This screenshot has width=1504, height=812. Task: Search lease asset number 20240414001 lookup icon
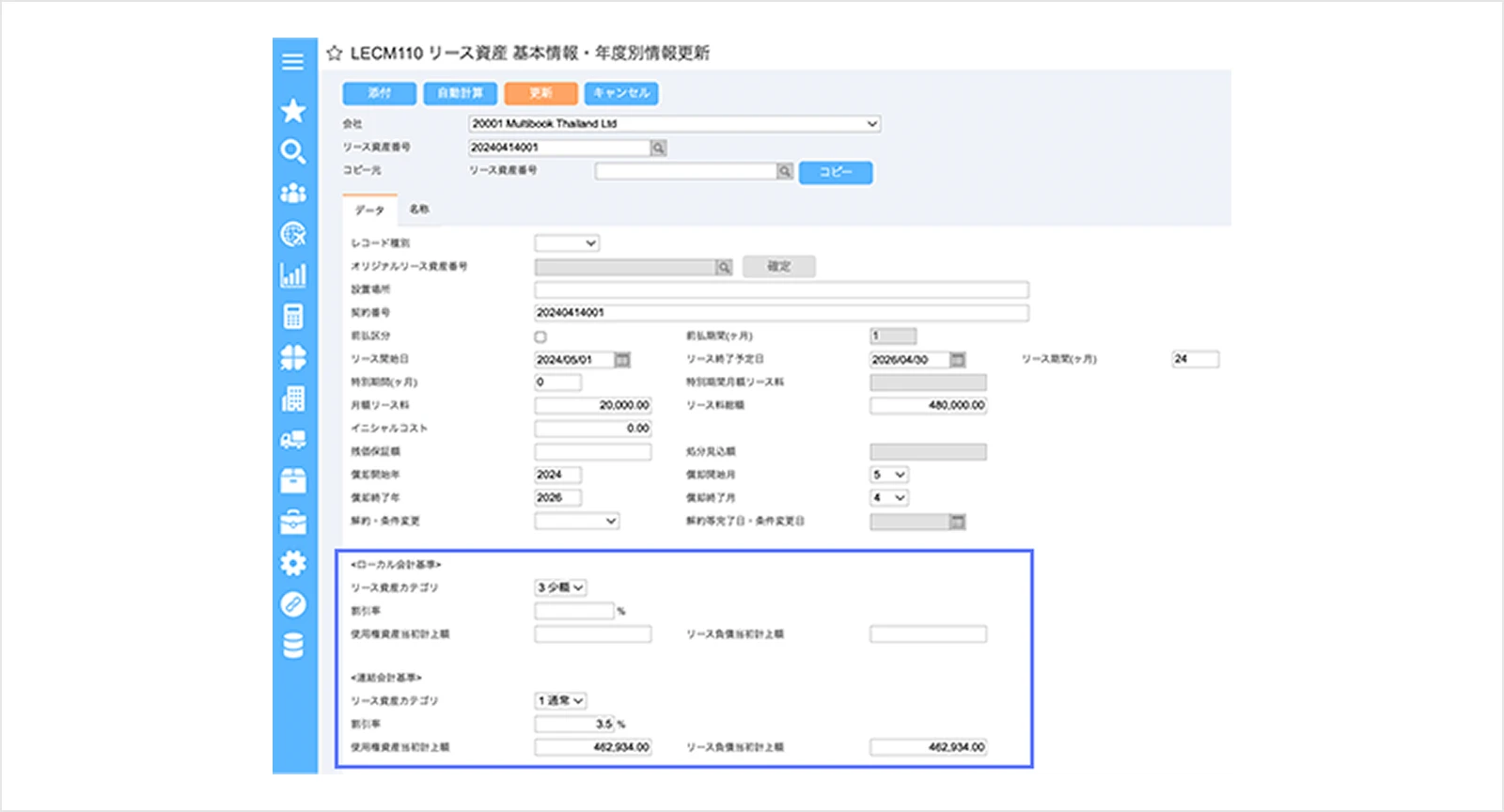tap(659, 148)
